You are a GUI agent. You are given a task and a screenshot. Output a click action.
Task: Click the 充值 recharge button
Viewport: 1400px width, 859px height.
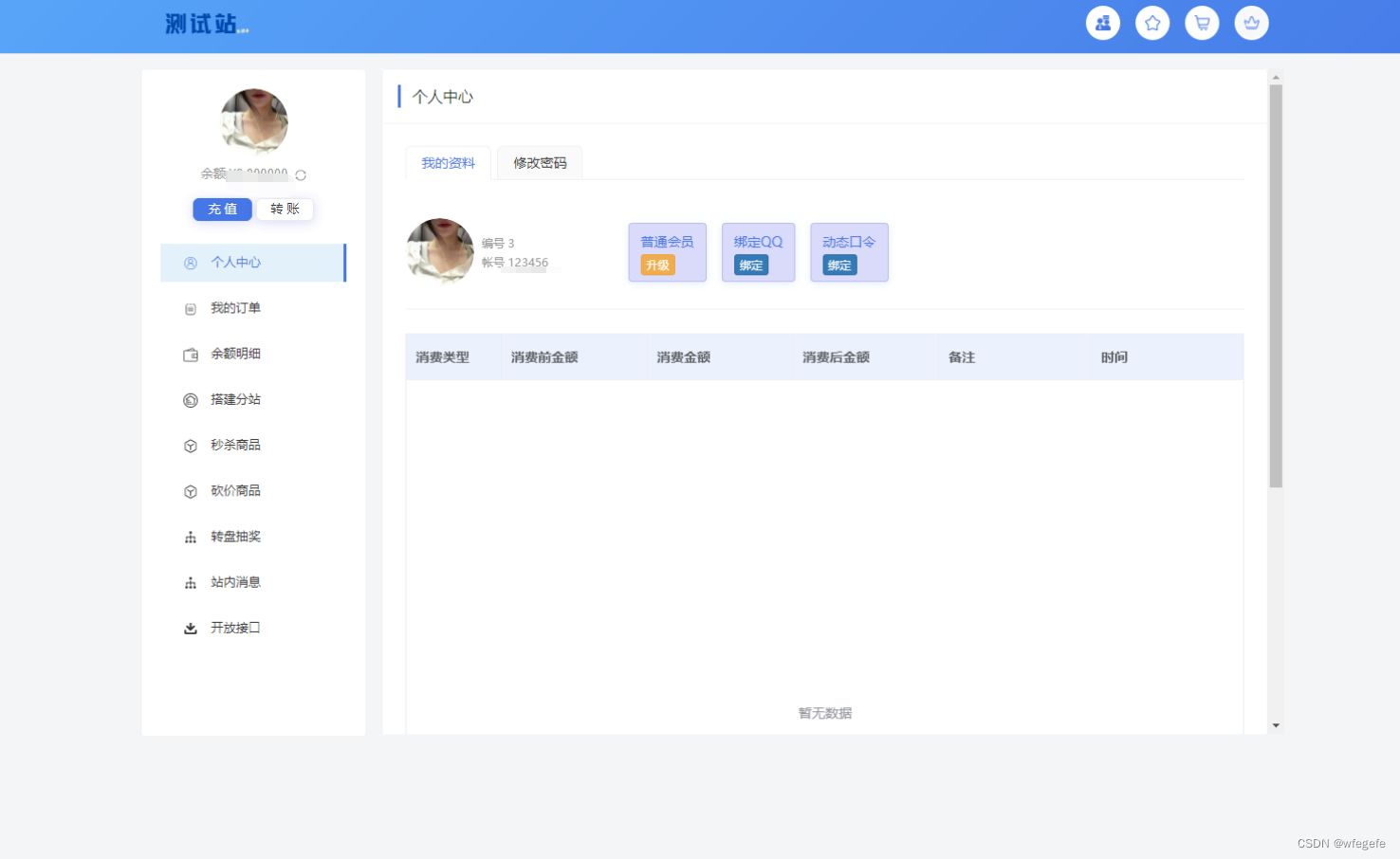tap(221, 209)
